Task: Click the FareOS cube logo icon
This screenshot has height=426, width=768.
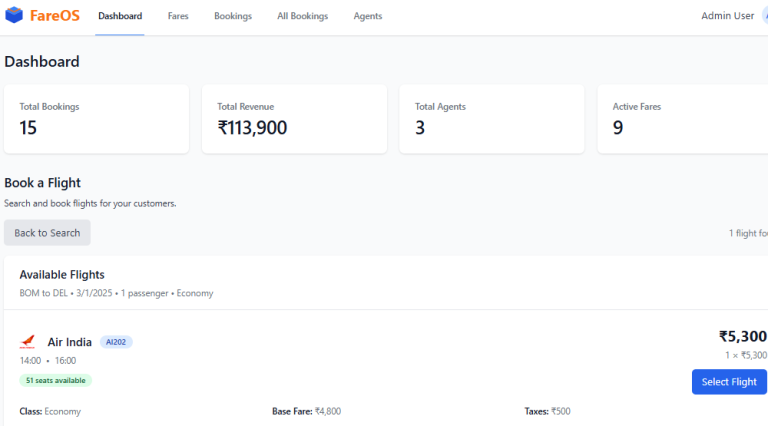Action: [x=14, y=15]
